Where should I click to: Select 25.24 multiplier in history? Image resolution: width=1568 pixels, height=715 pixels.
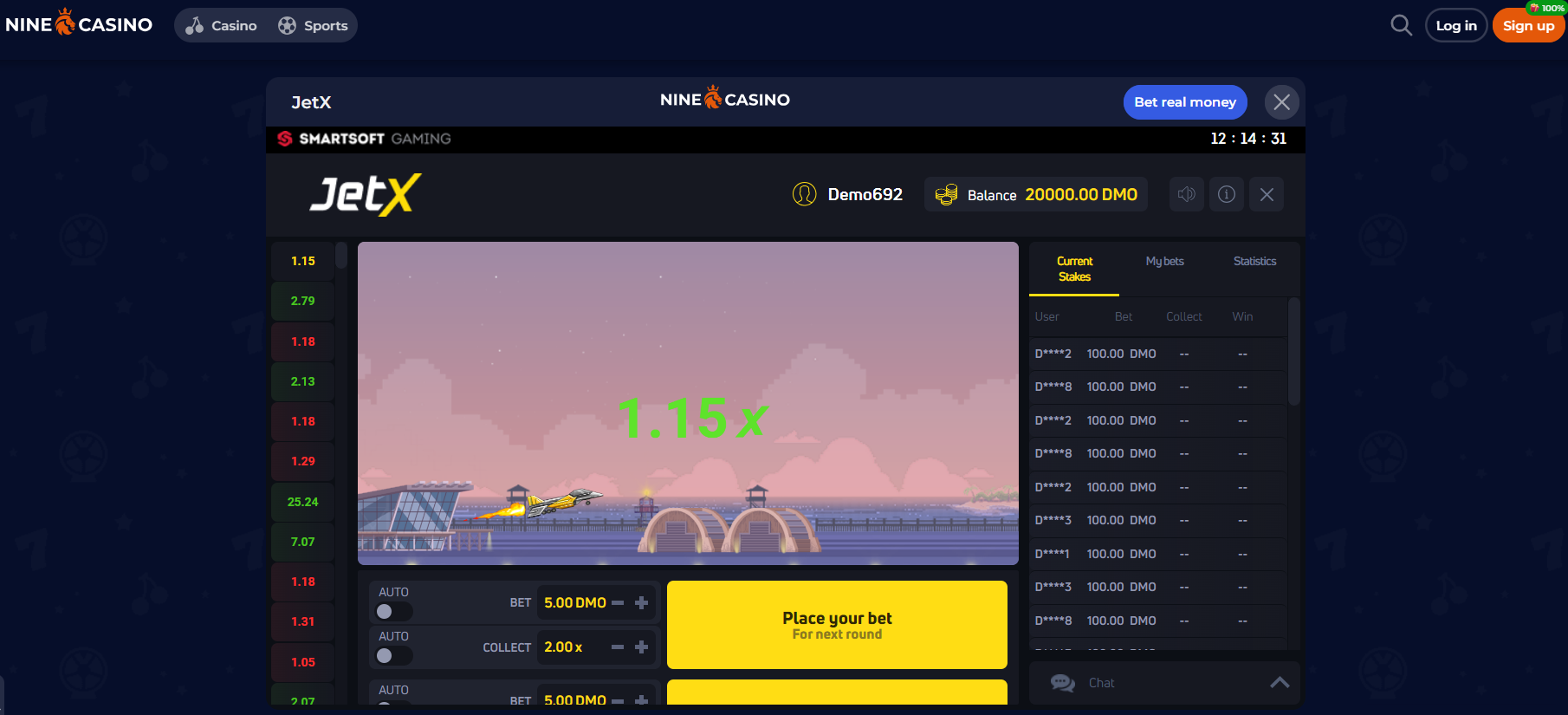pyautogui.click(x=302, y=502)
